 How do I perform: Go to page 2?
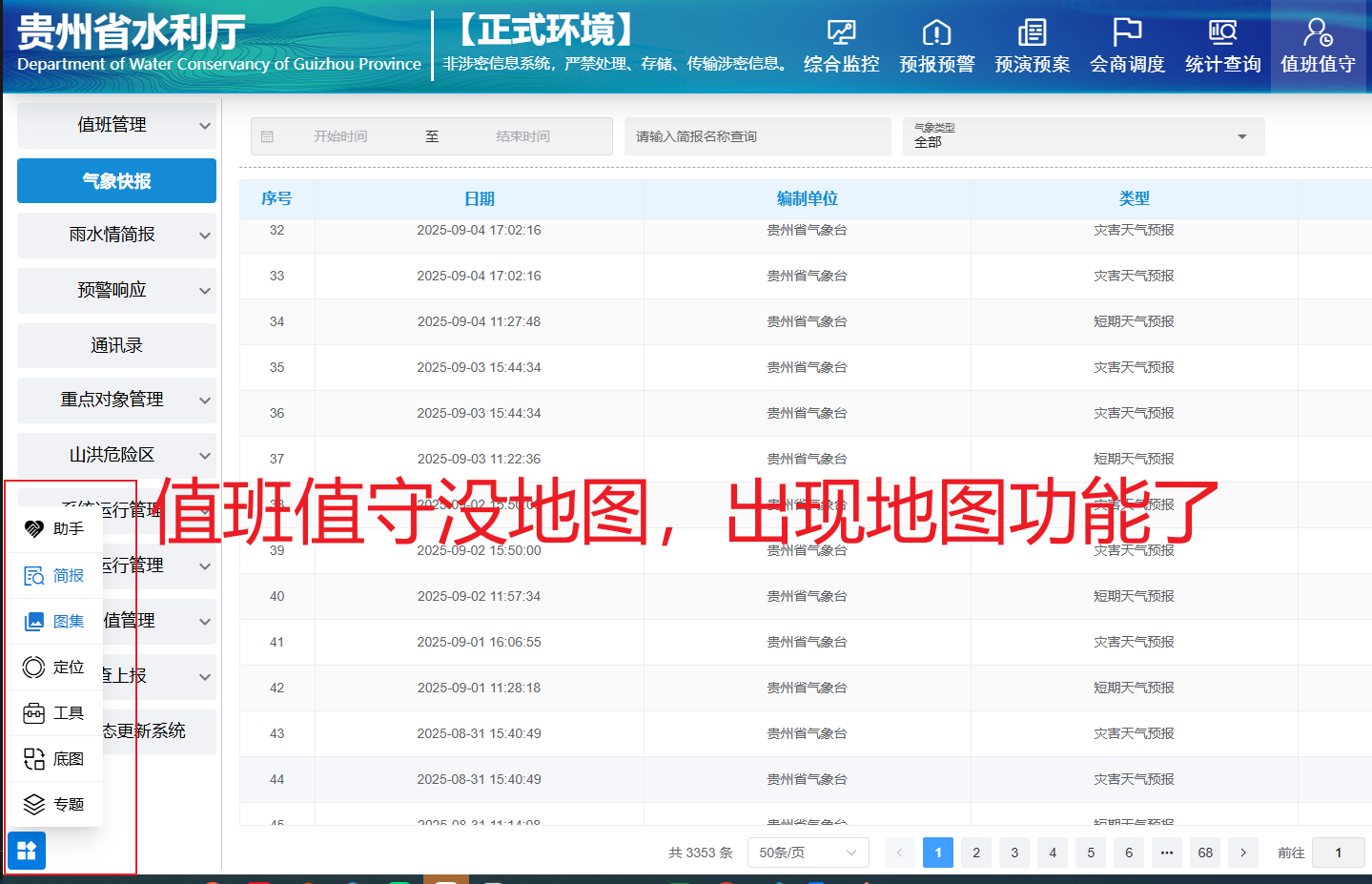point(976,853)
